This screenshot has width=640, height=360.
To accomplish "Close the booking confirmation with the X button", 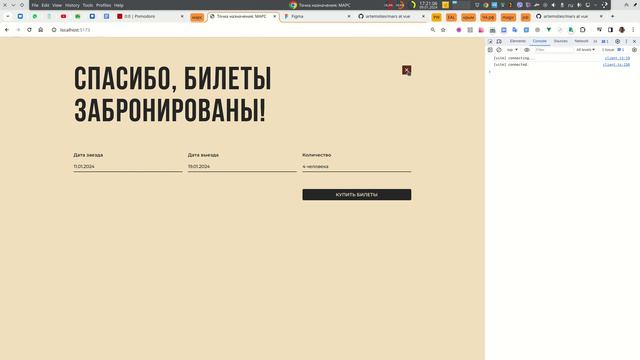I will pos(406,70).
